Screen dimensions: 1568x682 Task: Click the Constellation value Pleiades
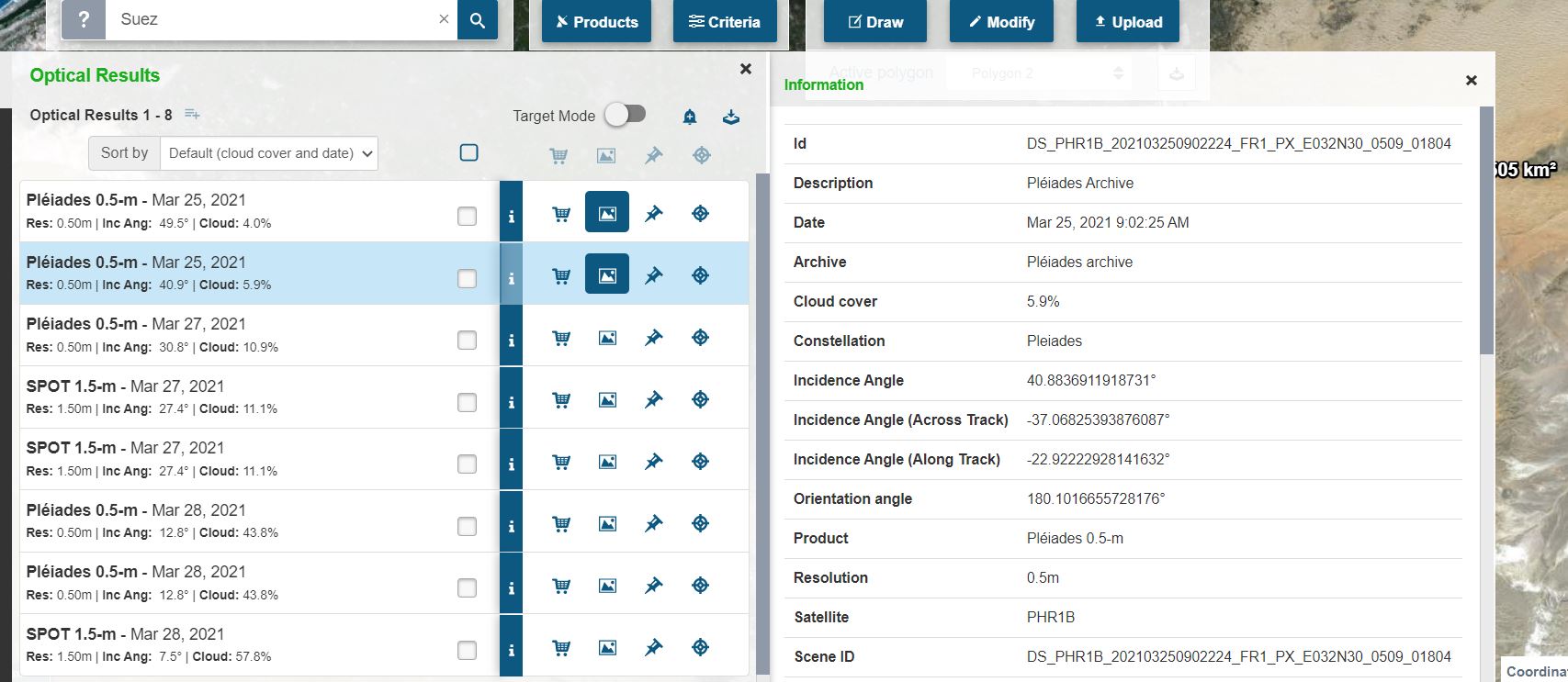pos(1055,341)
